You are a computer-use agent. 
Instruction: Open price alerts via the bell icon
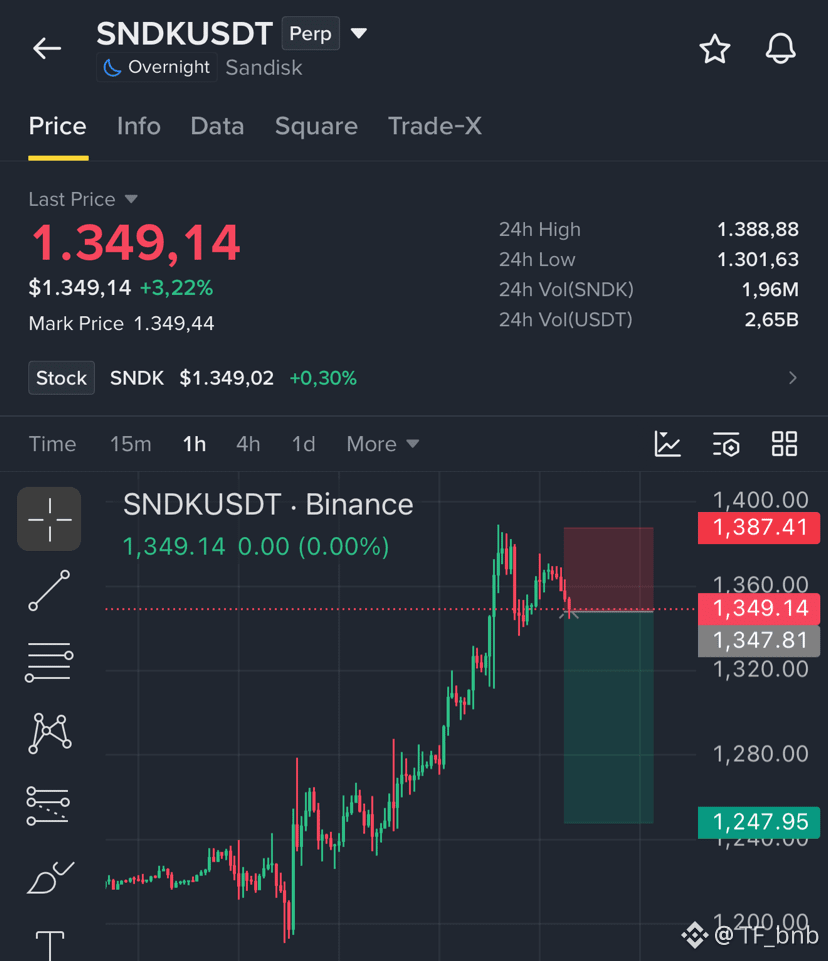780,48
